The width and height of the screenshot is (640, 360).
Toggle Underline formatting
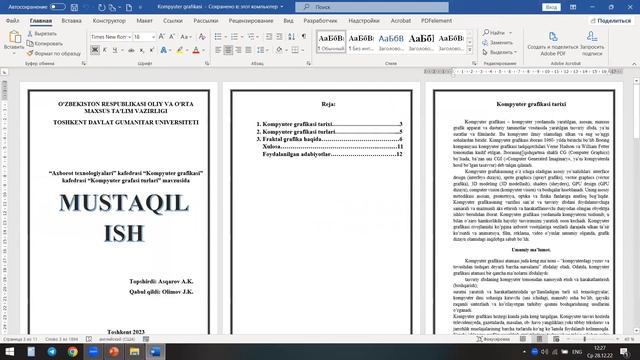[x=115, y=50]
